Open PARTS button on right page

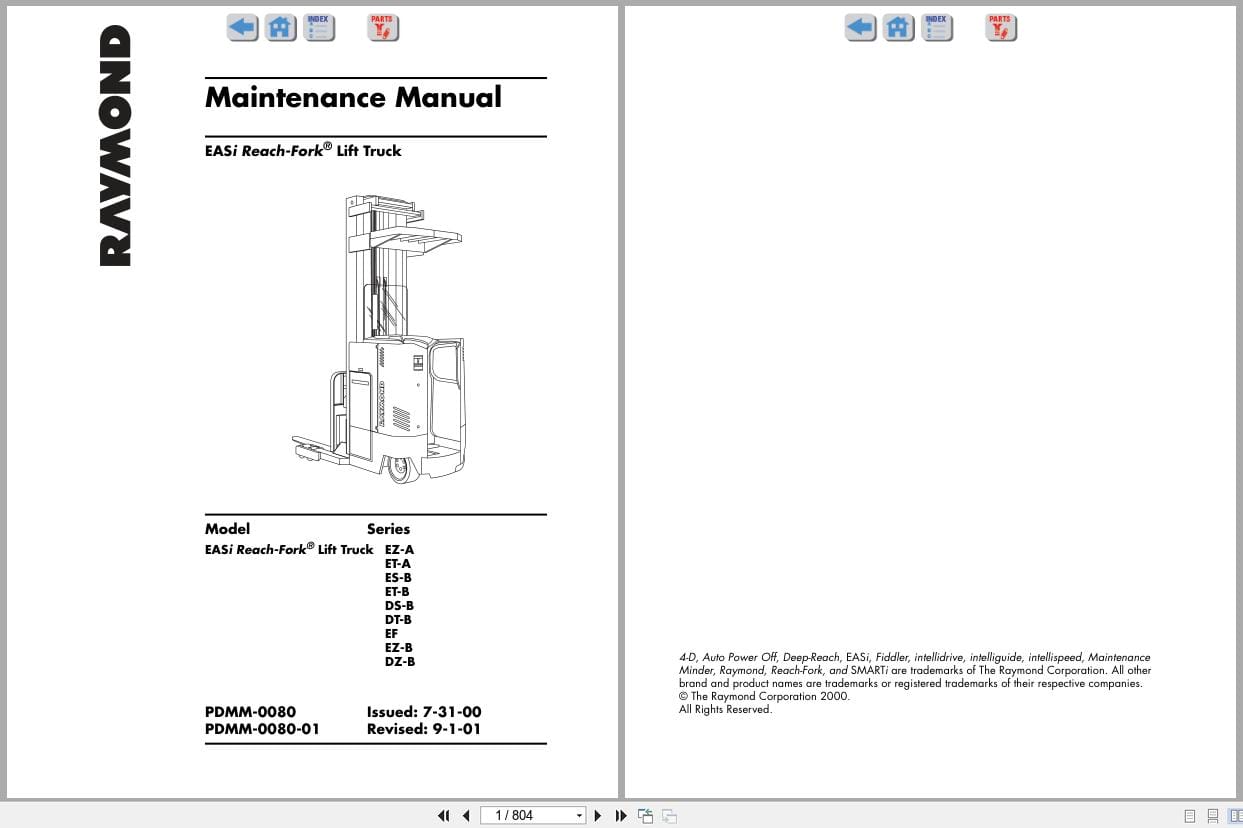(x=1000, y=27)
